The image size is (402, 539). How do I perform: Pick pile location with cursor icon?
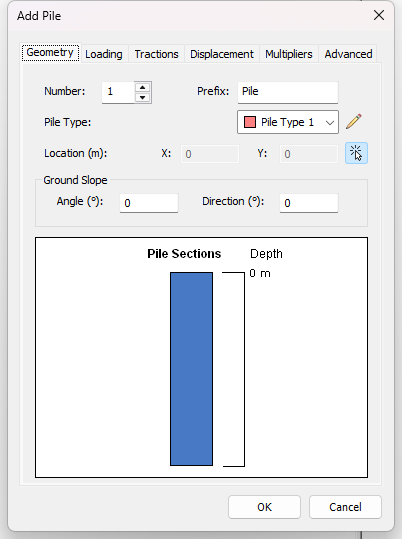click(x=356, y=153)
